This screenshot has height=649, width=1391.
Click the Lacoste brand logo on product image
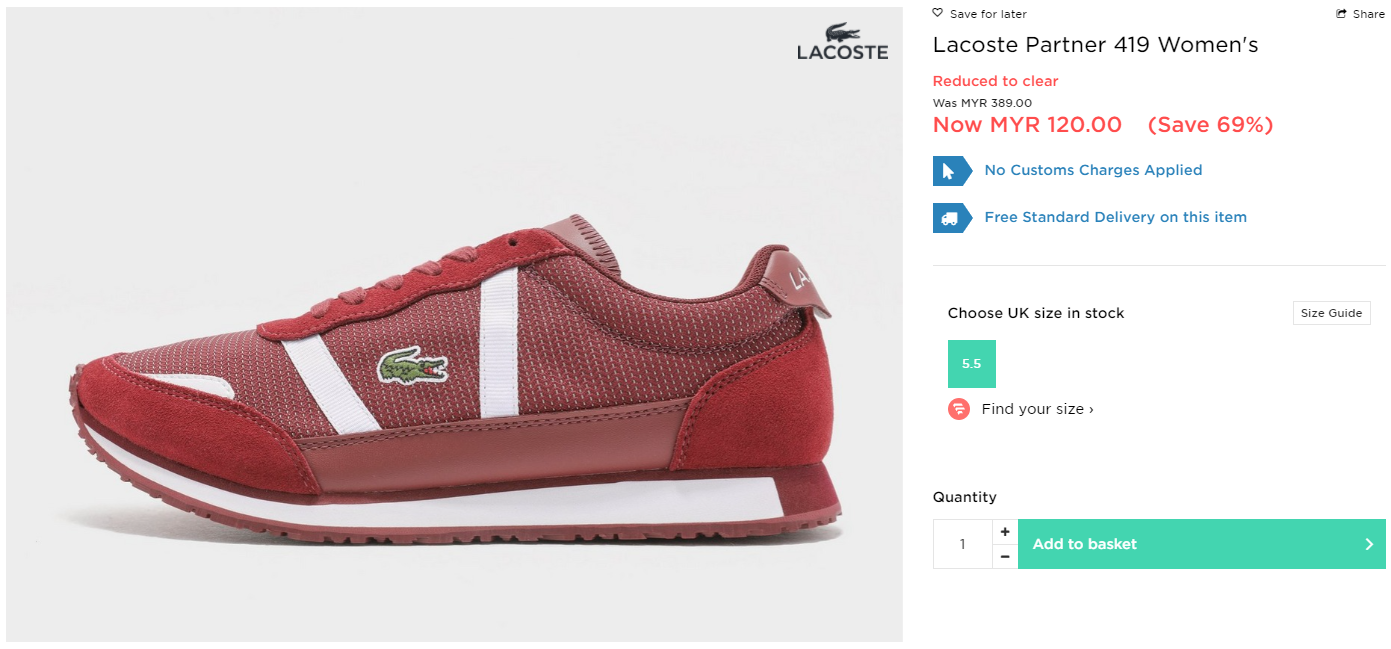(x=842, y=41)
